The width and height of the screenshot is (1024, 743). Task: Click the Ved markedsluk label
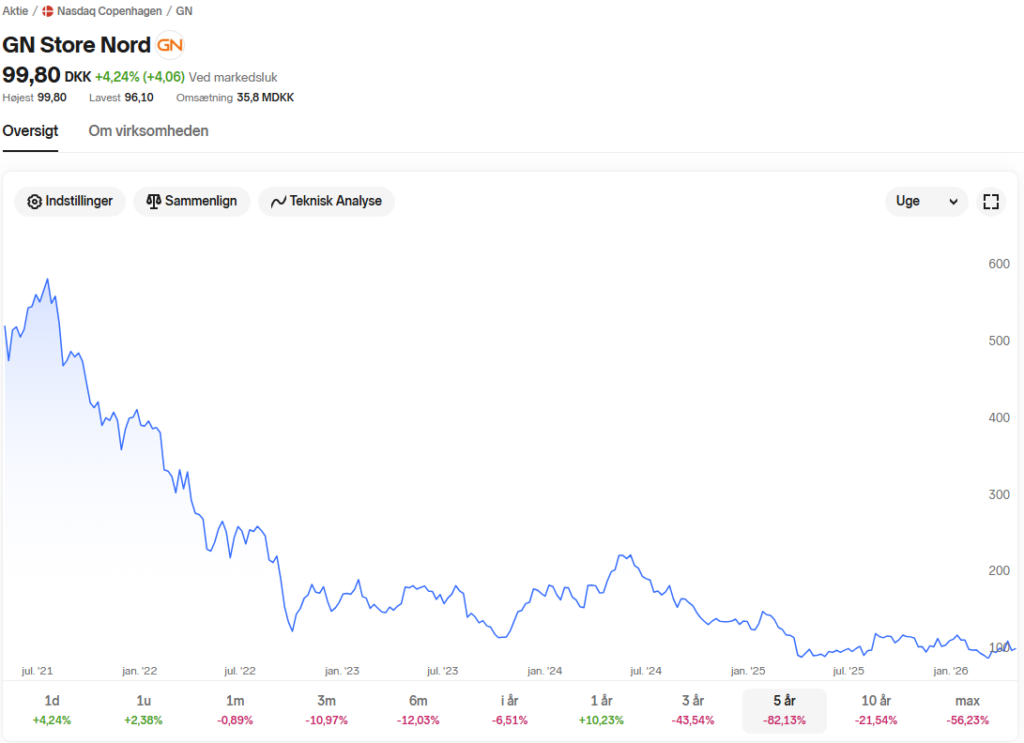pyautogui.click(x=233, y=78)
